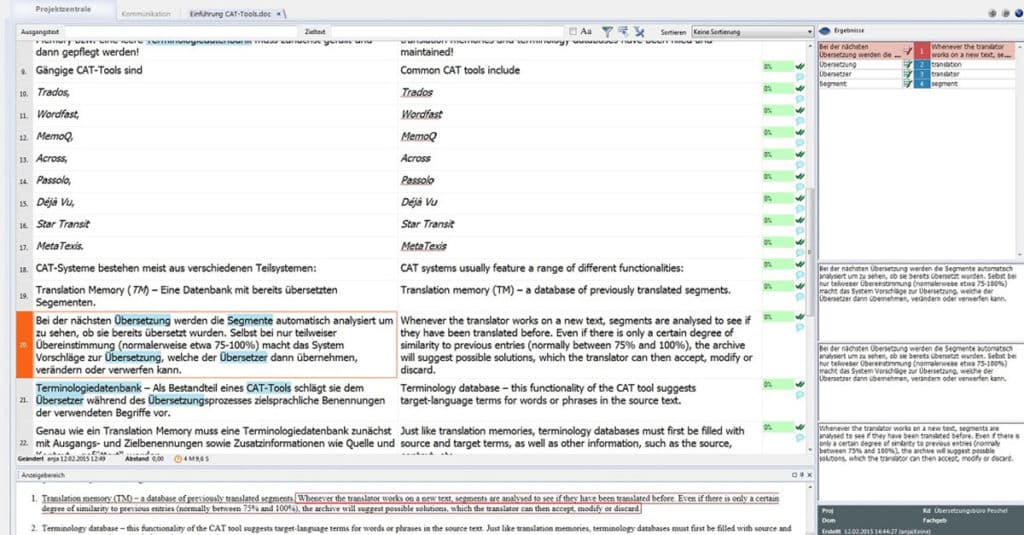Screen dimensions: 1024x535
Task: Click the highlighted term Segmente in source segment 20
Action: coord(250,320)
